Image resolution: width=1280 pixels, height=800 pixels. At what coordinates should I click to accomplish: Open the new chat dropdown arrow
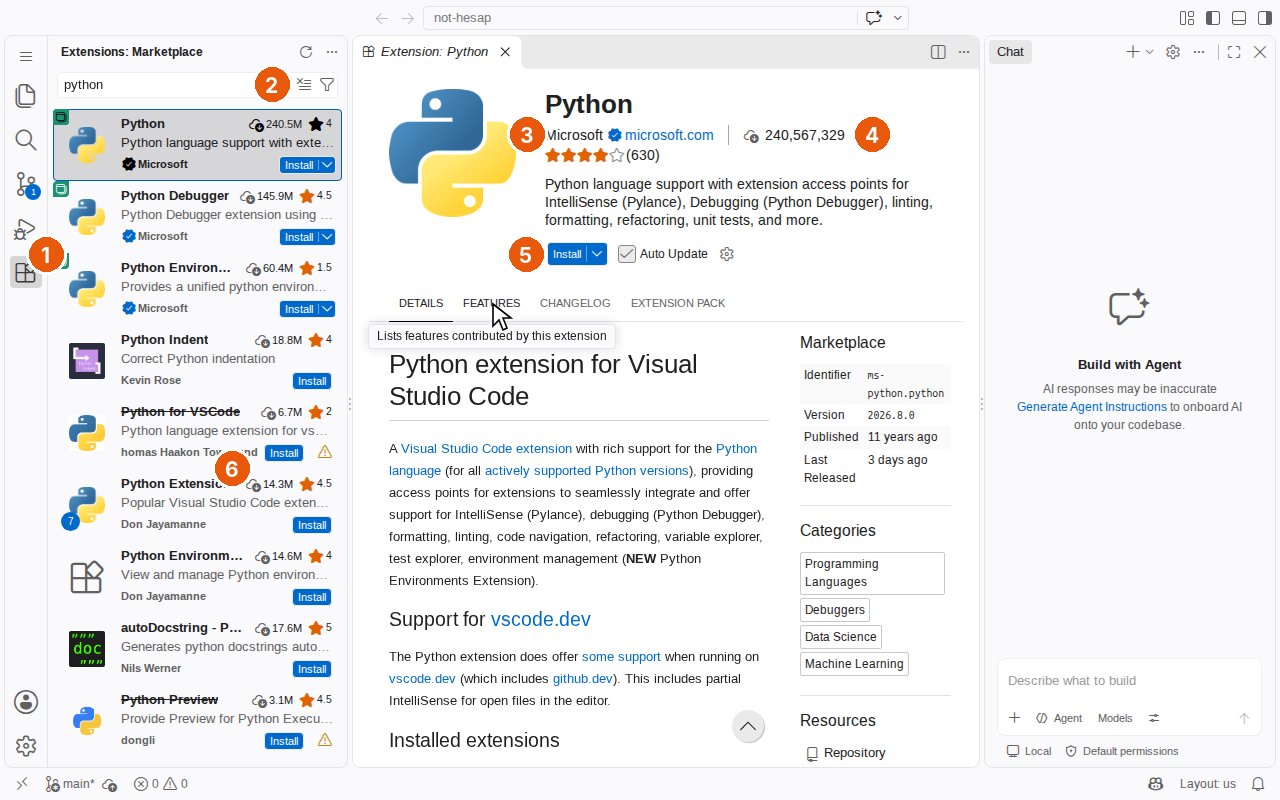[x=1149, y=52]
